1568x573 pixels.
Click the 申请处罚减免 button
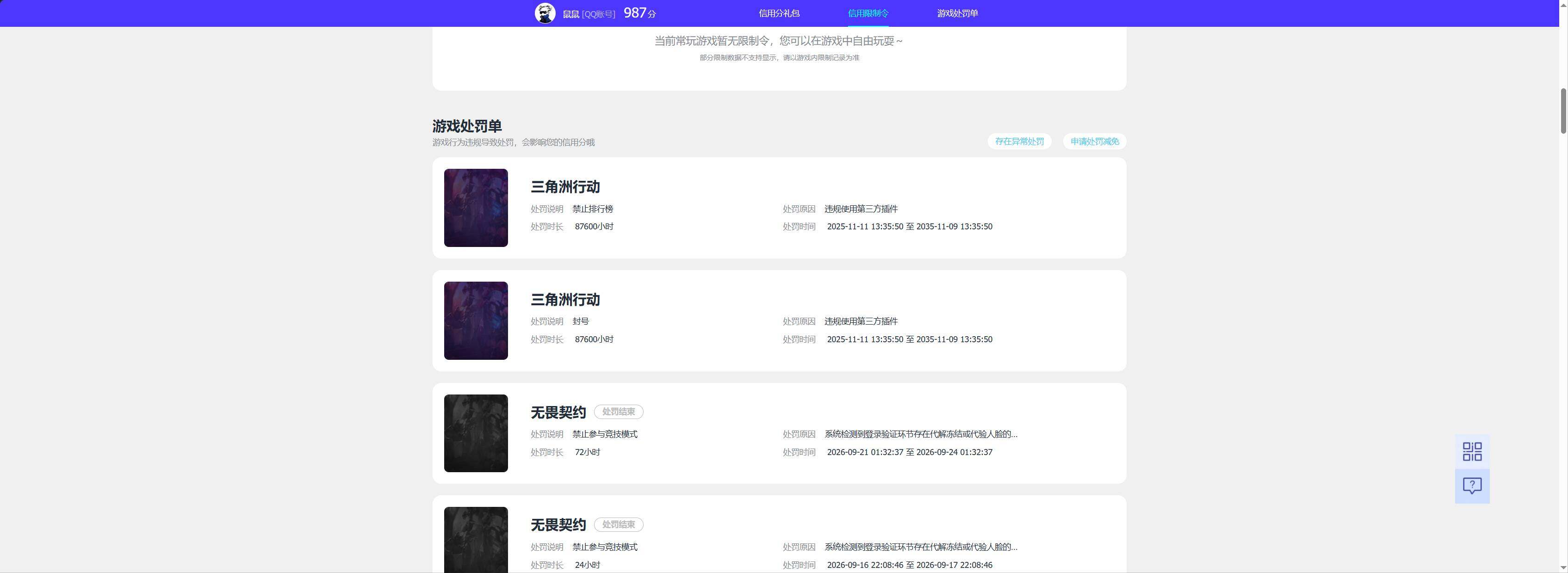pos(1094,141)
